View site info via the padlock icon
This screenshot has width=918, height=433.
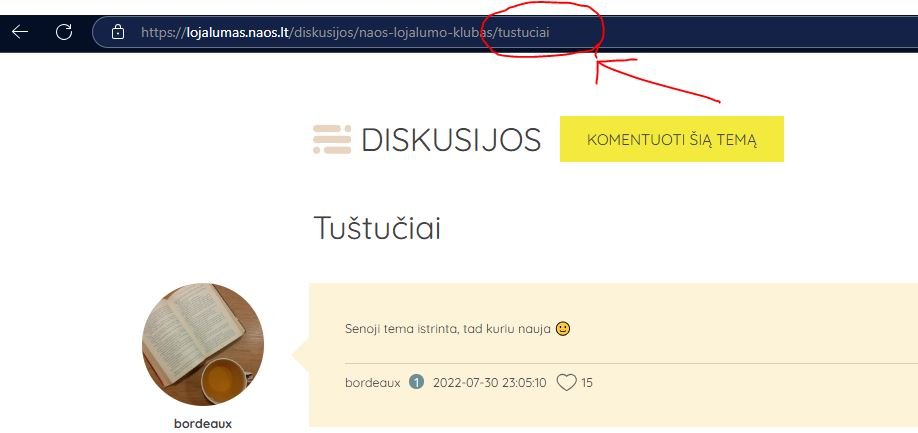[x=118, y=32]
